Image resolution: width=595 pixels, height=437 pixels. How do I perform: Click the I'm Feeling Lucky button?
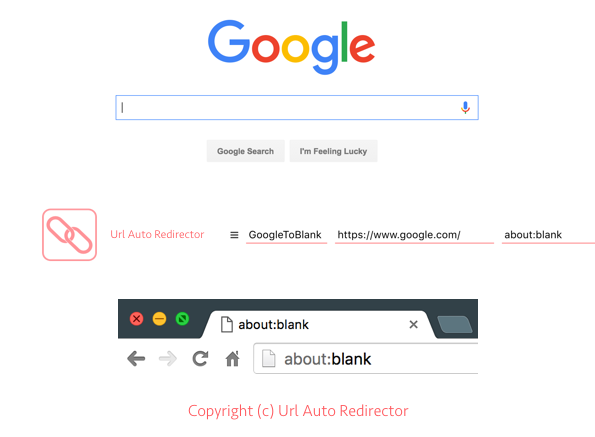(333, 151)
